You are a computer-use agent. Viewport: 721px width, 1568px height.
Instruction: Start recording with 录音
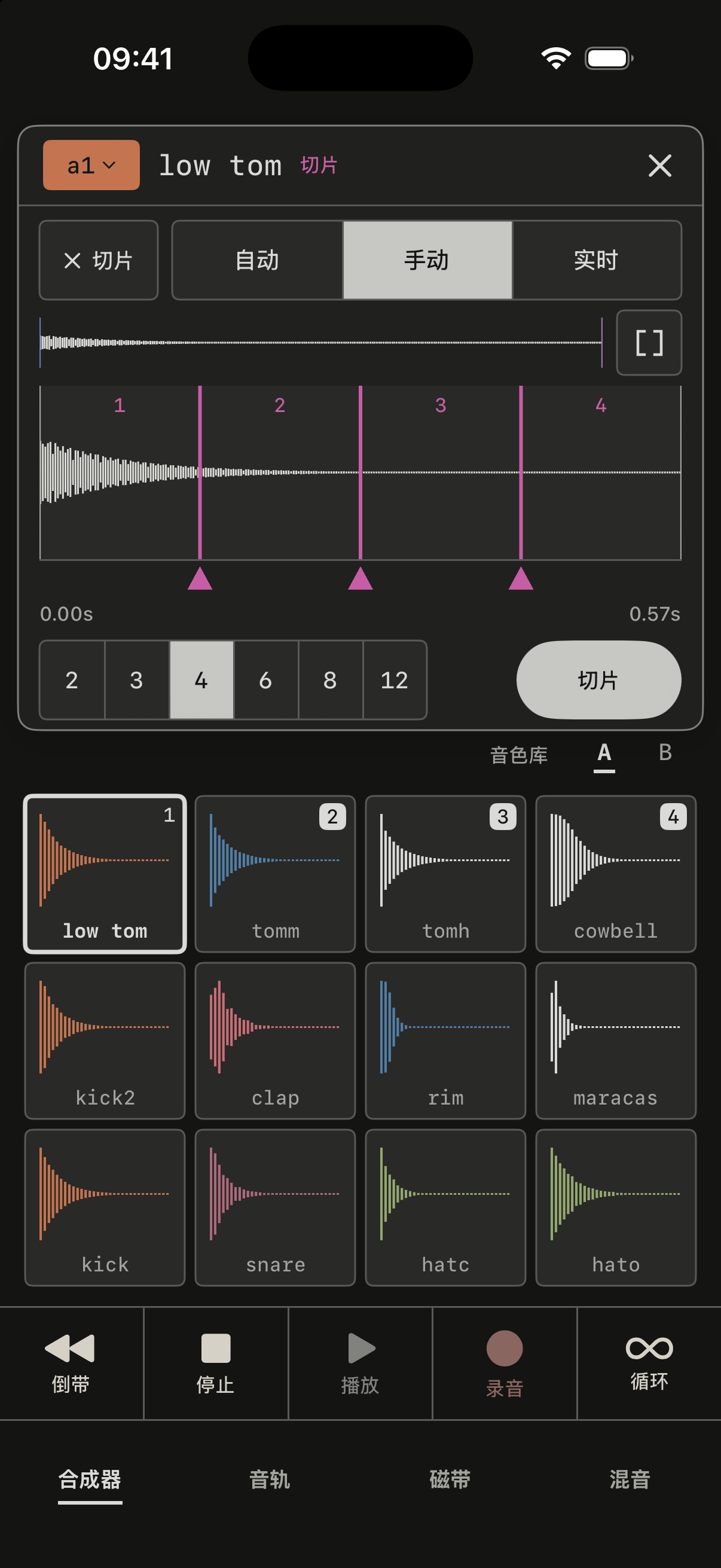click(505, 1363)
